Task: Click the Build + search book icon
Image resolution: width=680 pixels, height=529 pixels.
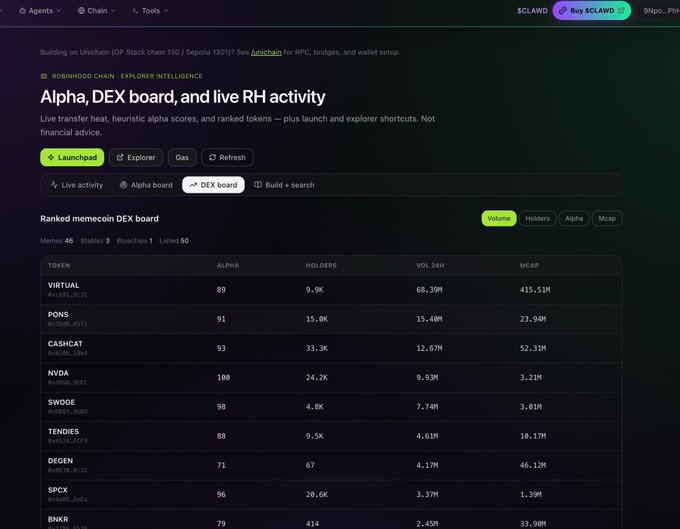Action: coord(258,185)
